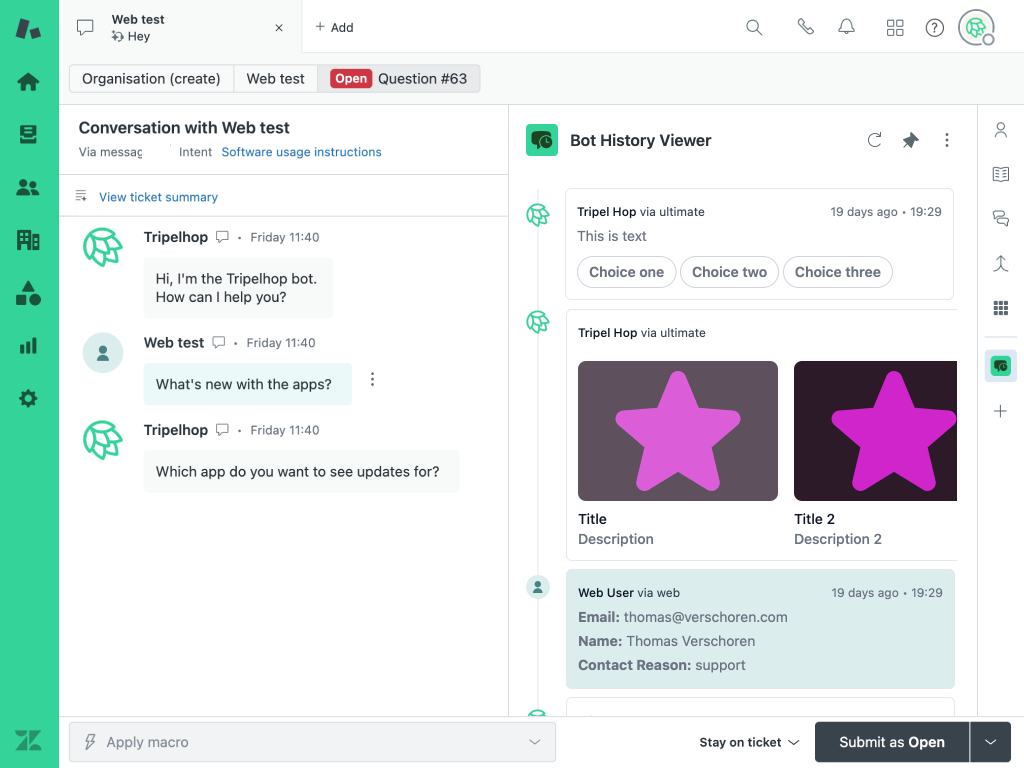The width and height of the screenshot is (1024, 768).
Task: Toggle the Bot History Viewer app icon in right rail
Action: pyautogui.click(x=1000, y=366)
